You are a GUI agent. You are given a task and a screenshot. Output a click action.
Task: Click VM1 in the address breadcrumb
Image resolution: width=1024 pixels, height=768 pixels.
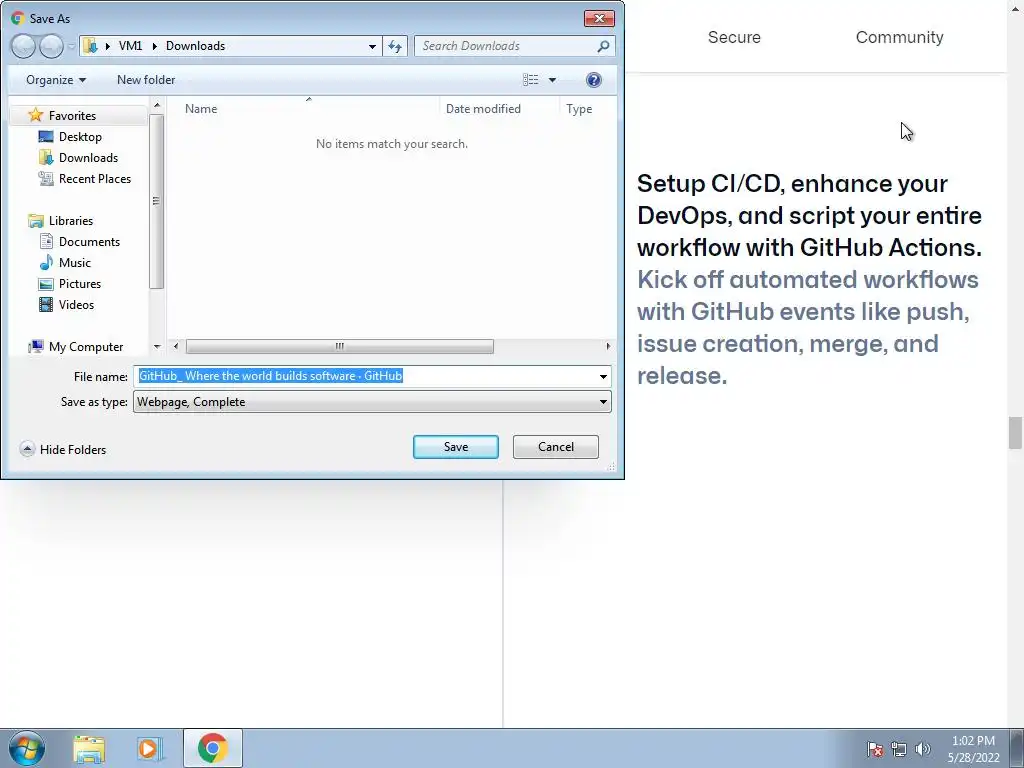pos(131,46)
